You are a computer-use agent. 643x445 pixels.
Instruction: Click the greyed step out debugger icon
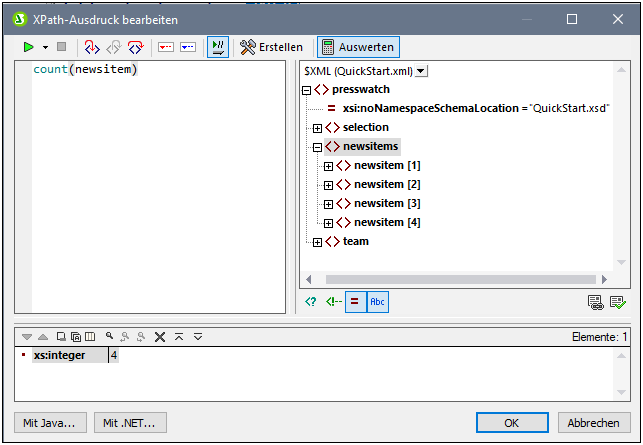click(x=114, y=48)
